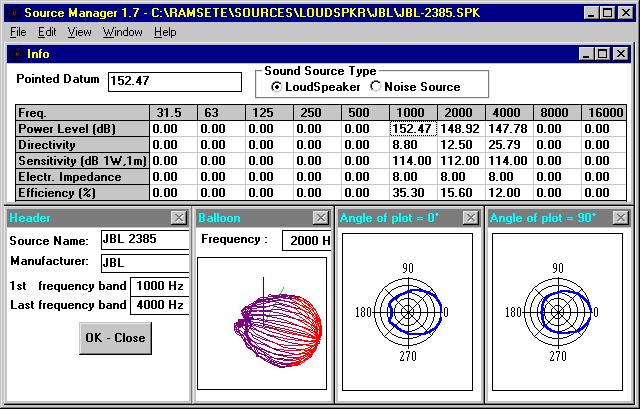640x409 pixels.
Task: Close the Source Manager main window
Action: [x=625, y=13]
